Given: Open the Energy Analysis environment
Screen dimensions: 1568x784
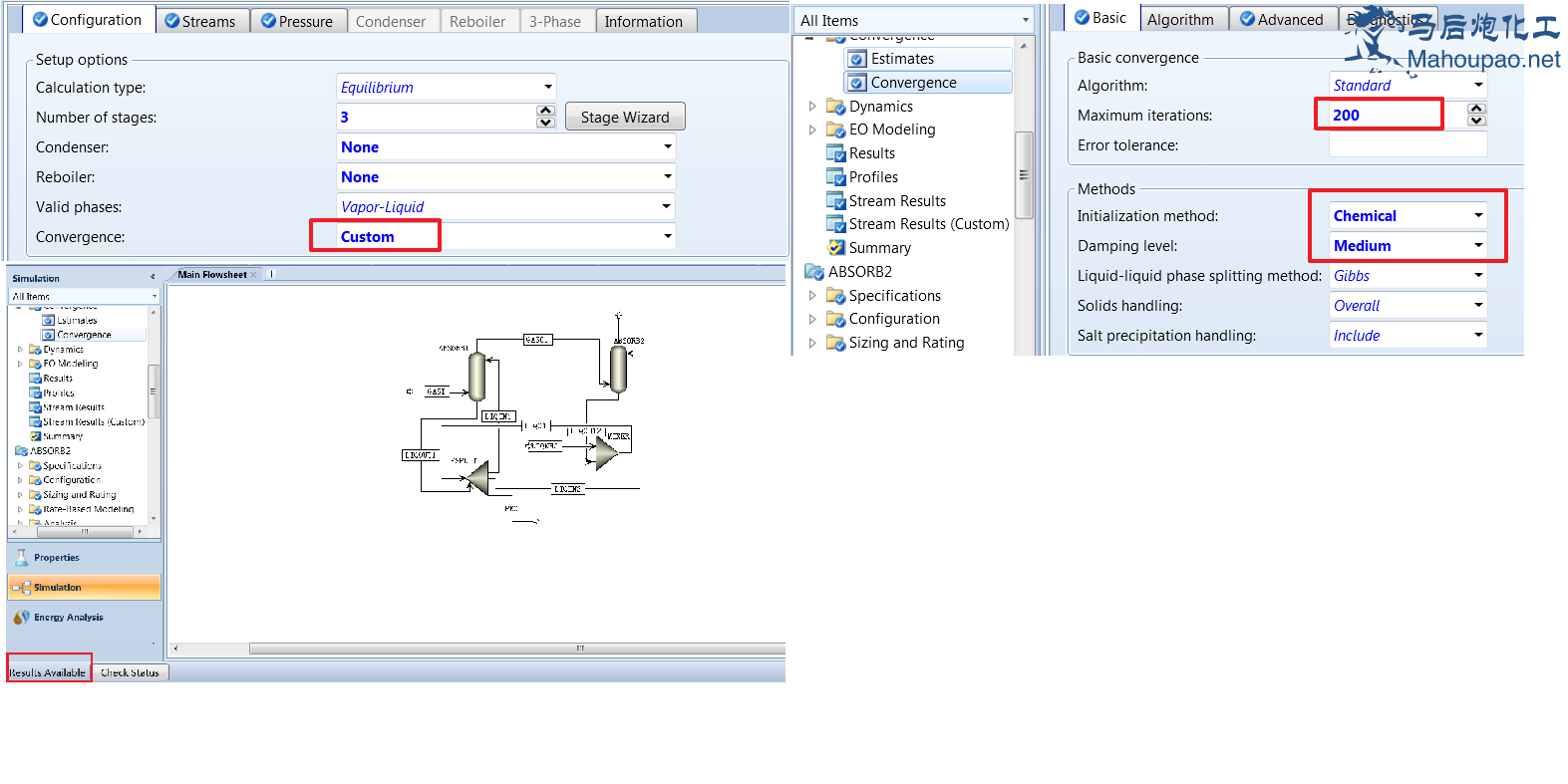Looking at the screenshot, I should click(84, 618).
